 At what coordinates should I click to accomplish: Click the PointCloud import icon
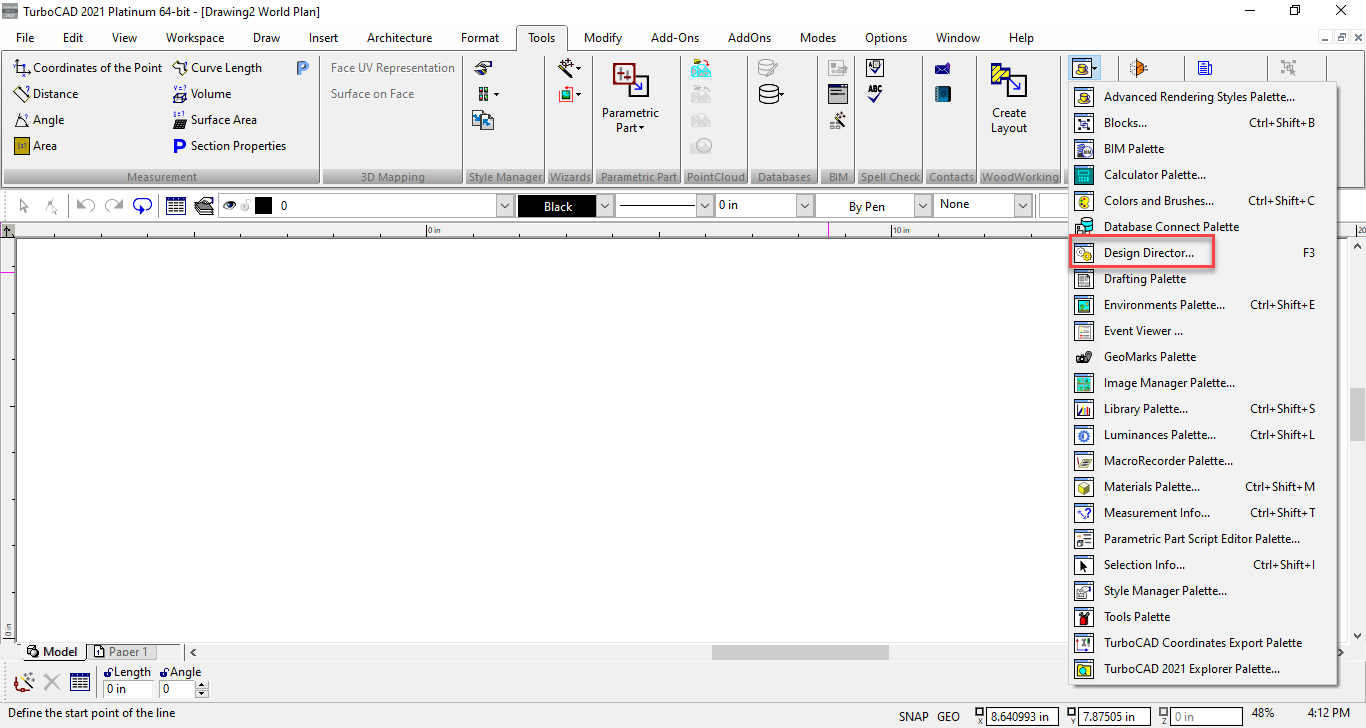coord(701,68)
